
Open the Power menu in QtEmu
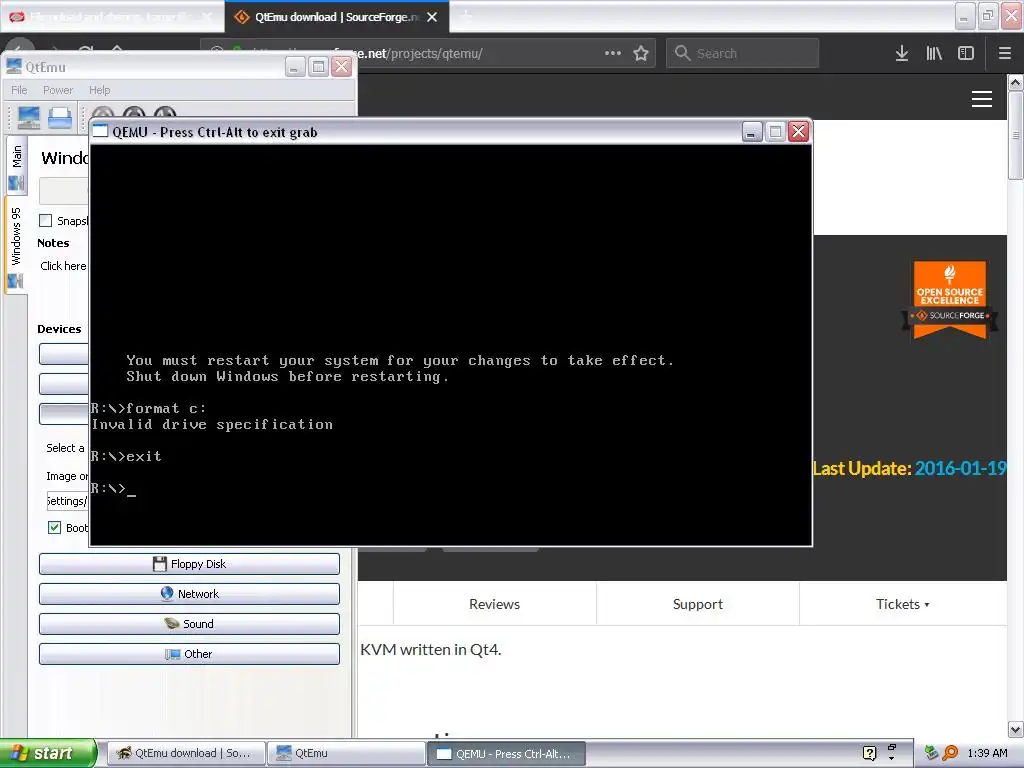tap(58, 90)
